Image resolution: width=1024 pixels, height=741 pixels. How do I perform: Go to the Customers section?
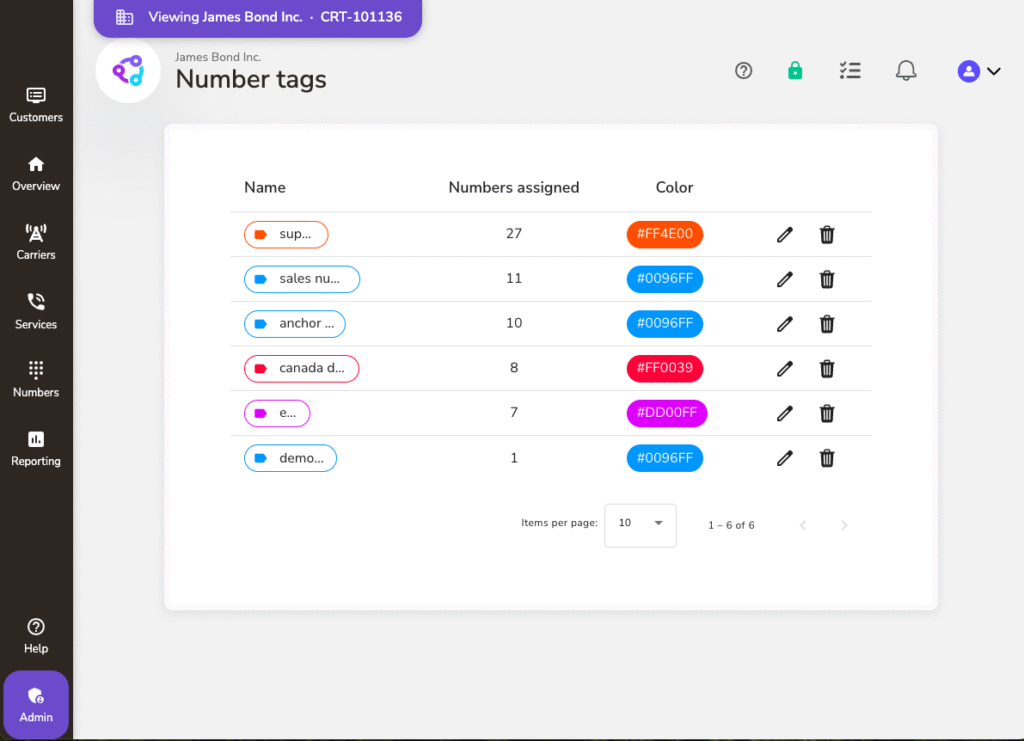pos(36,105)
